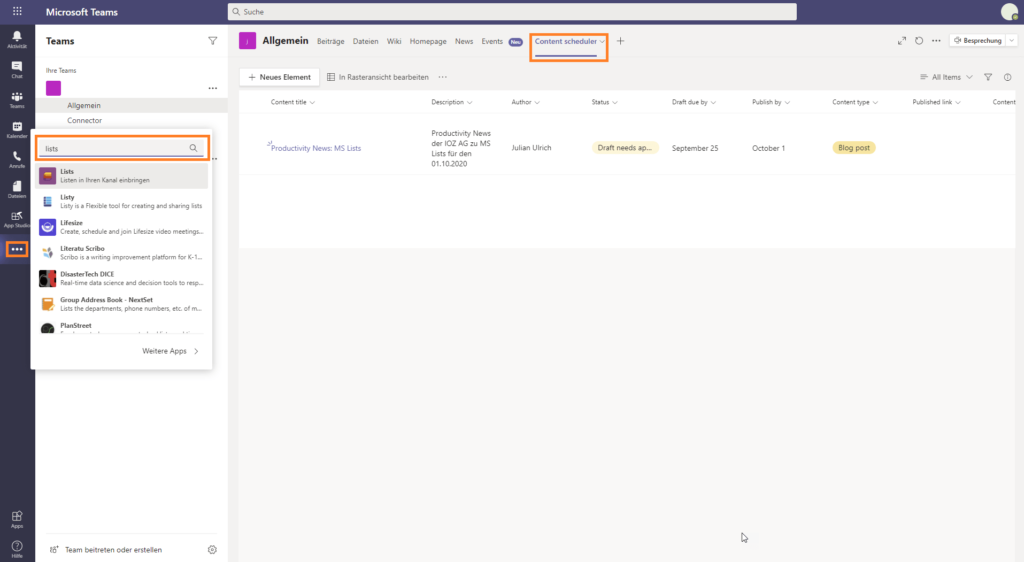Switch to the Dateien tab
Screen dimensions: 1024x562
click(366, 41)
